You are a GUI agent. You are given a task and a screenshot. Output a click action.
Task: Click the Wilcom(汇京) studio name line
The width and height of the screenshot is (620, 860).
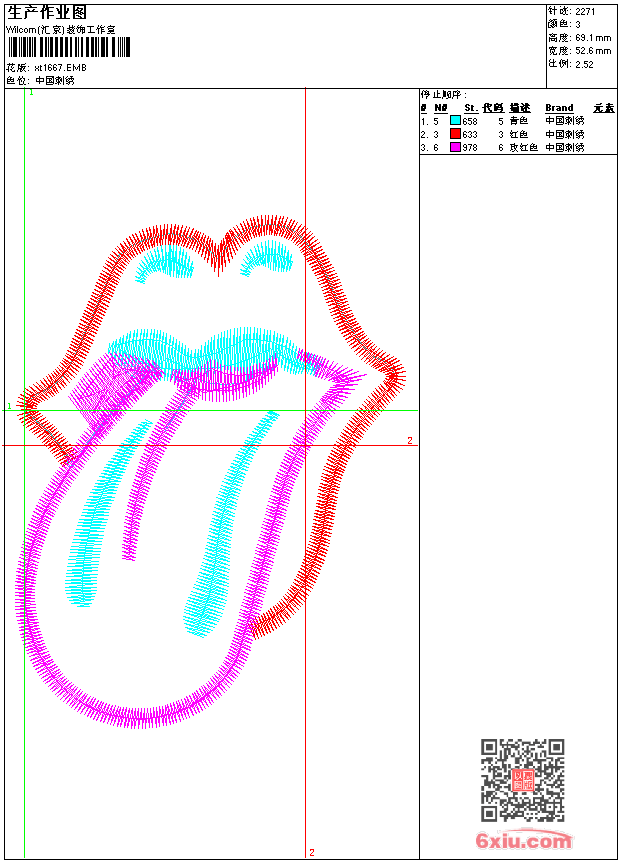click(60, 30)
